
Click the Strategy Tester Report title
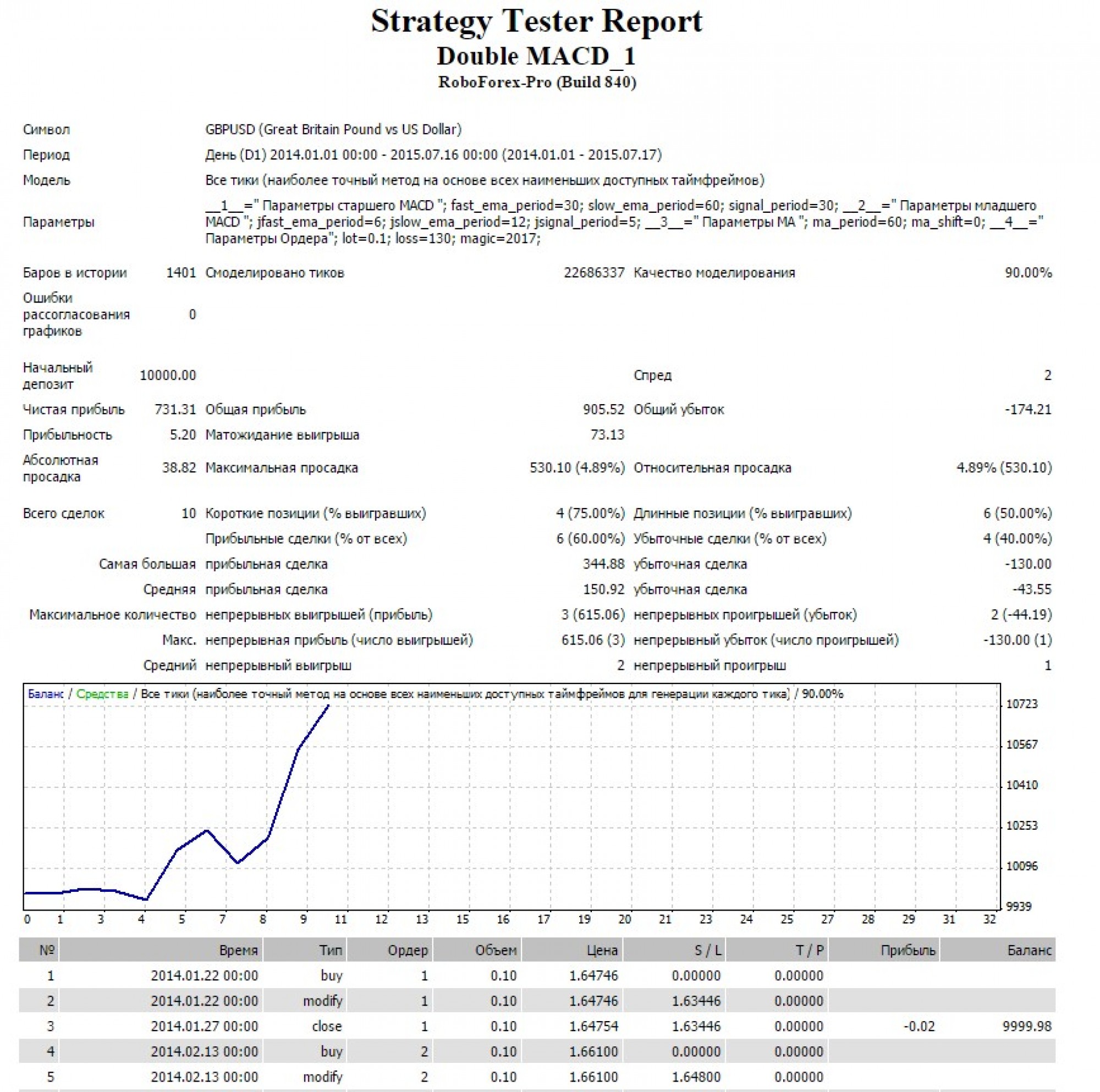pos(536,21)
